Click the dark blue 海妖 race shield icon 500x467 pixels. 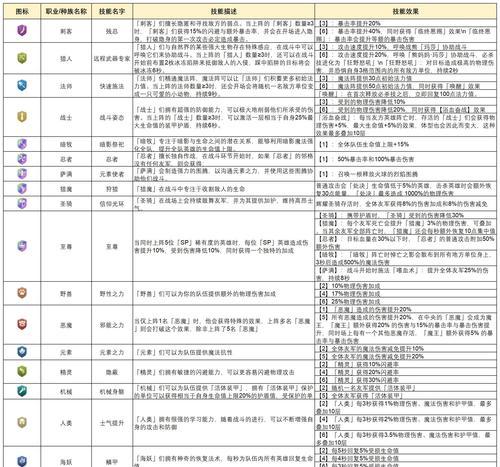pos(22,461)
